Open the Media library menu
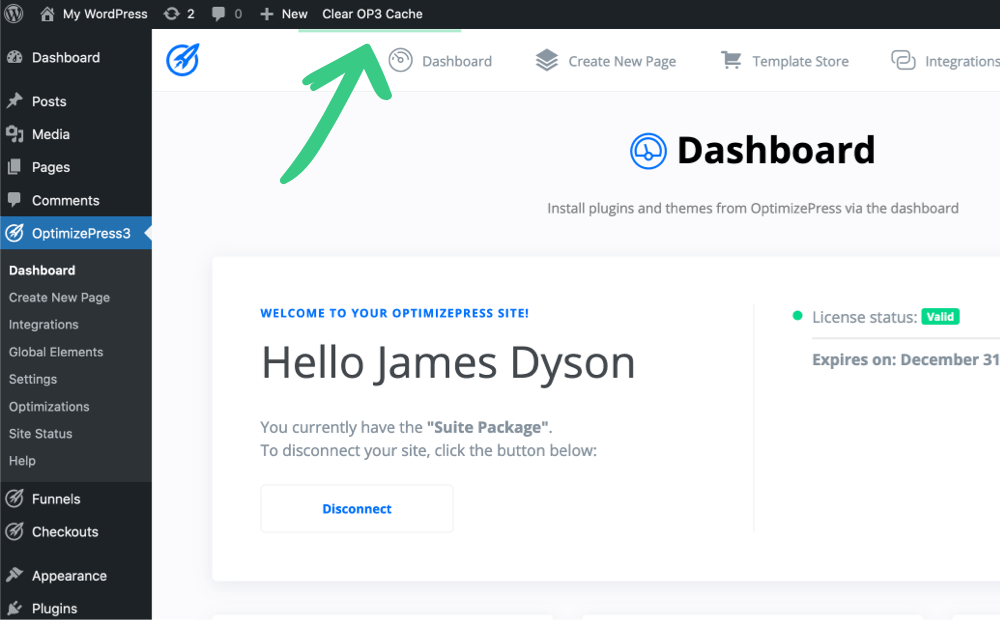Viewport: 1000px width, 620px height. click(76, 135)
